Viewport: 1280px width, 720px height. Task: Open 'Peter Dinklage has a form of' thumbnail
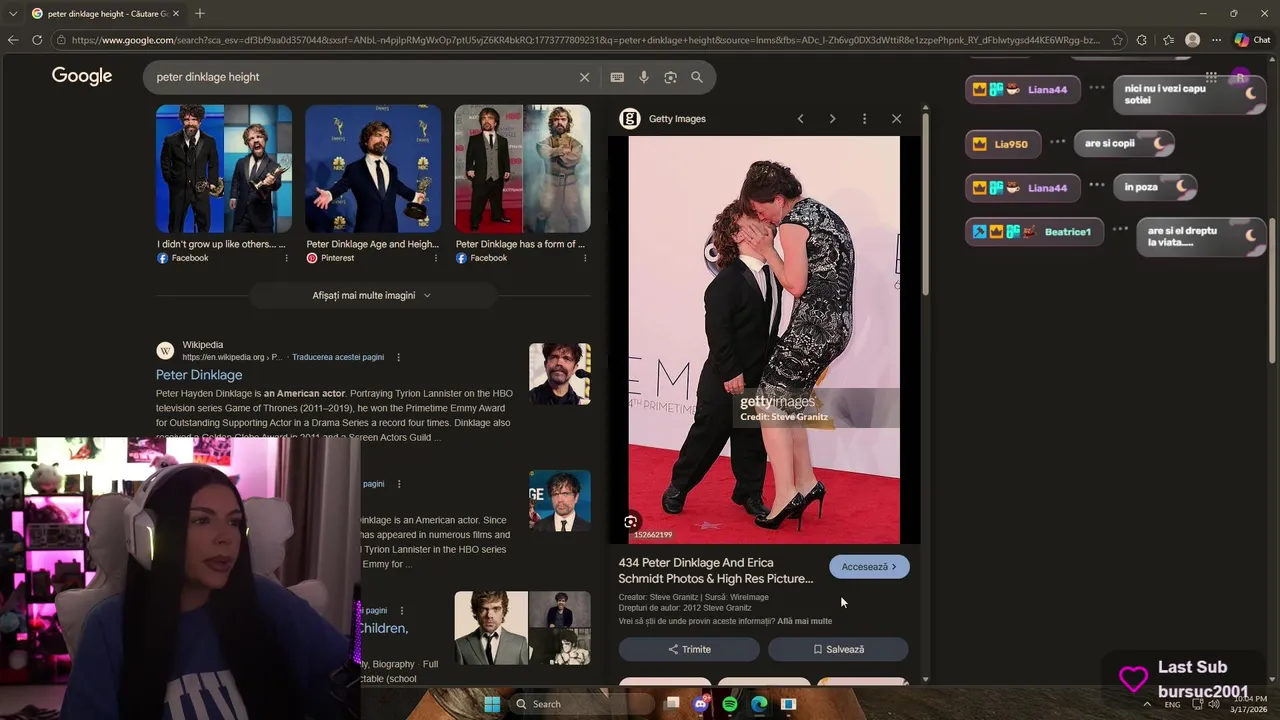522,169
